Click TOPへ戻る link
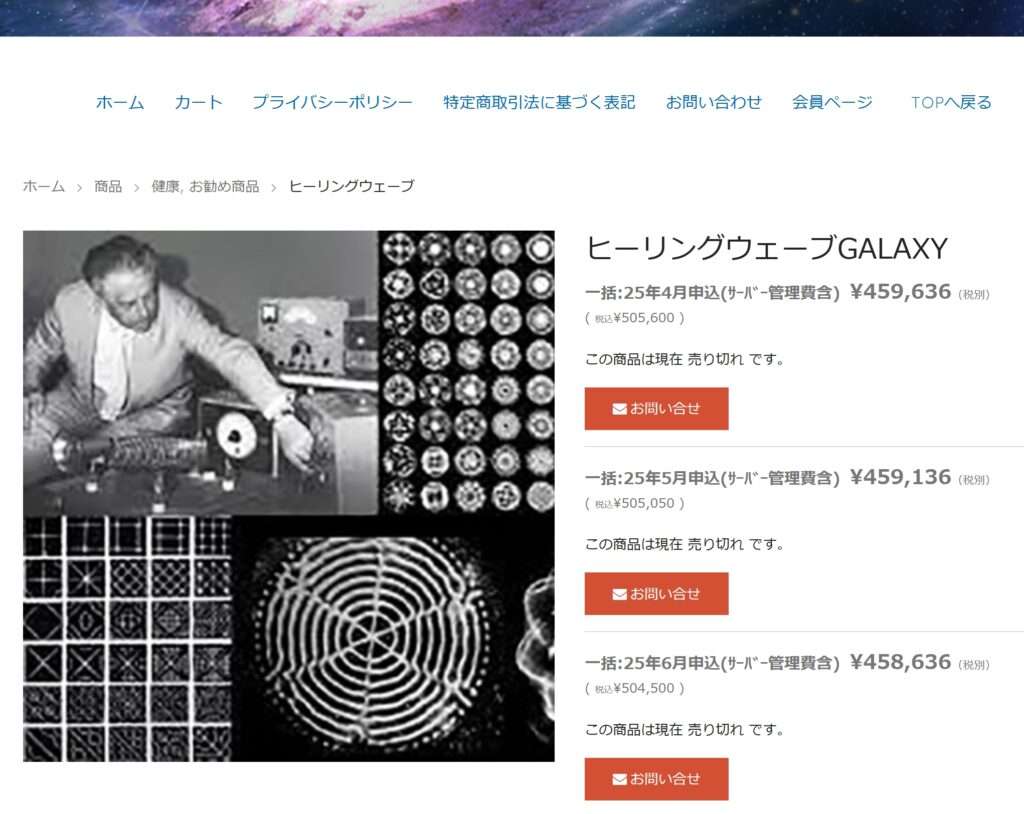1024x814 pixels. 951,103
